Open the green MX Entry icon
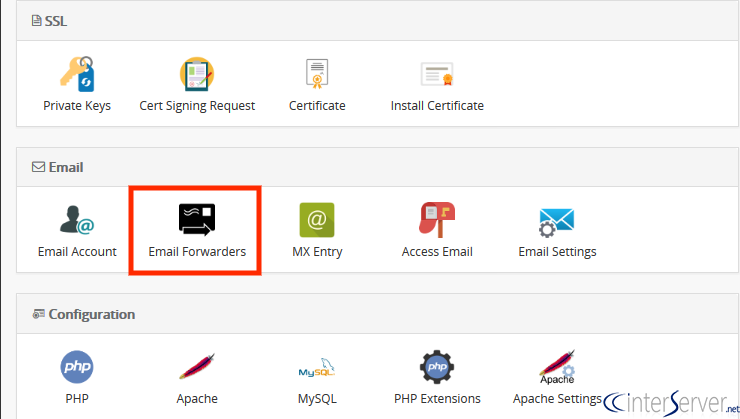Image resolution: width=740 pixels, height=419 pixels. point(317,220)
